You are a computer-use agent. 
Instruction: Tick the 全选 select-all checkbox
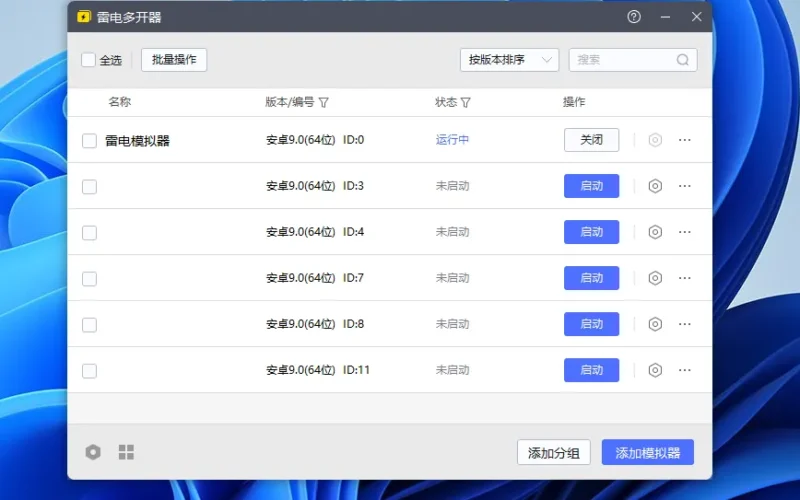point(88,60)
